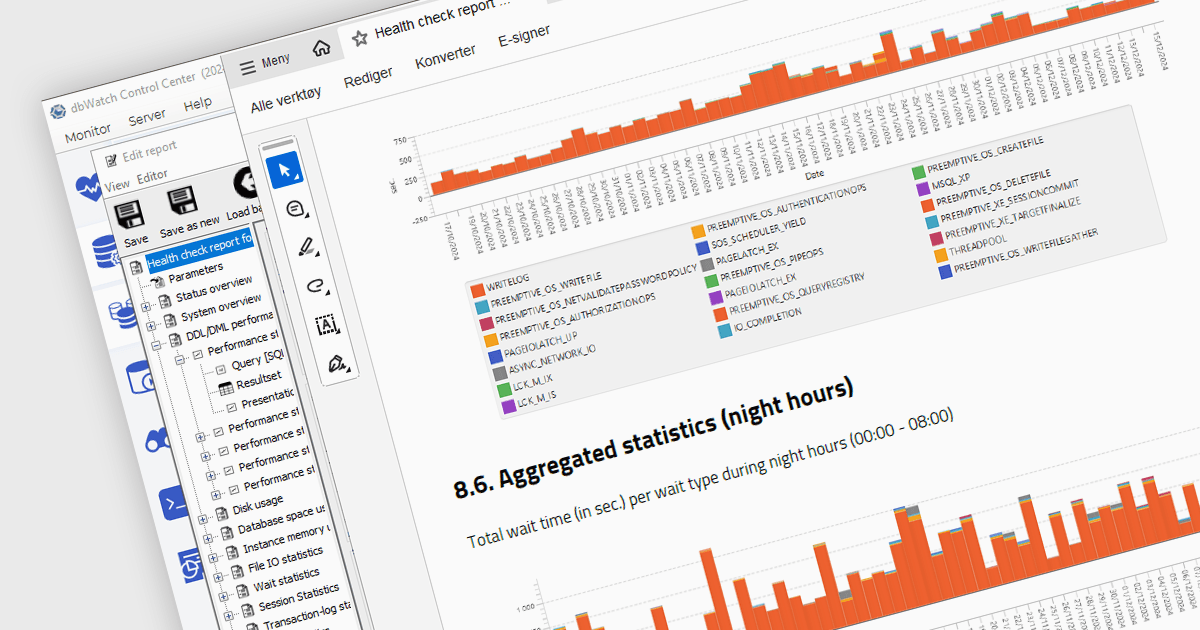Click the dbWatch Control Center logo icon
This screenshot has height=630, width=1200.
point(56,110)
